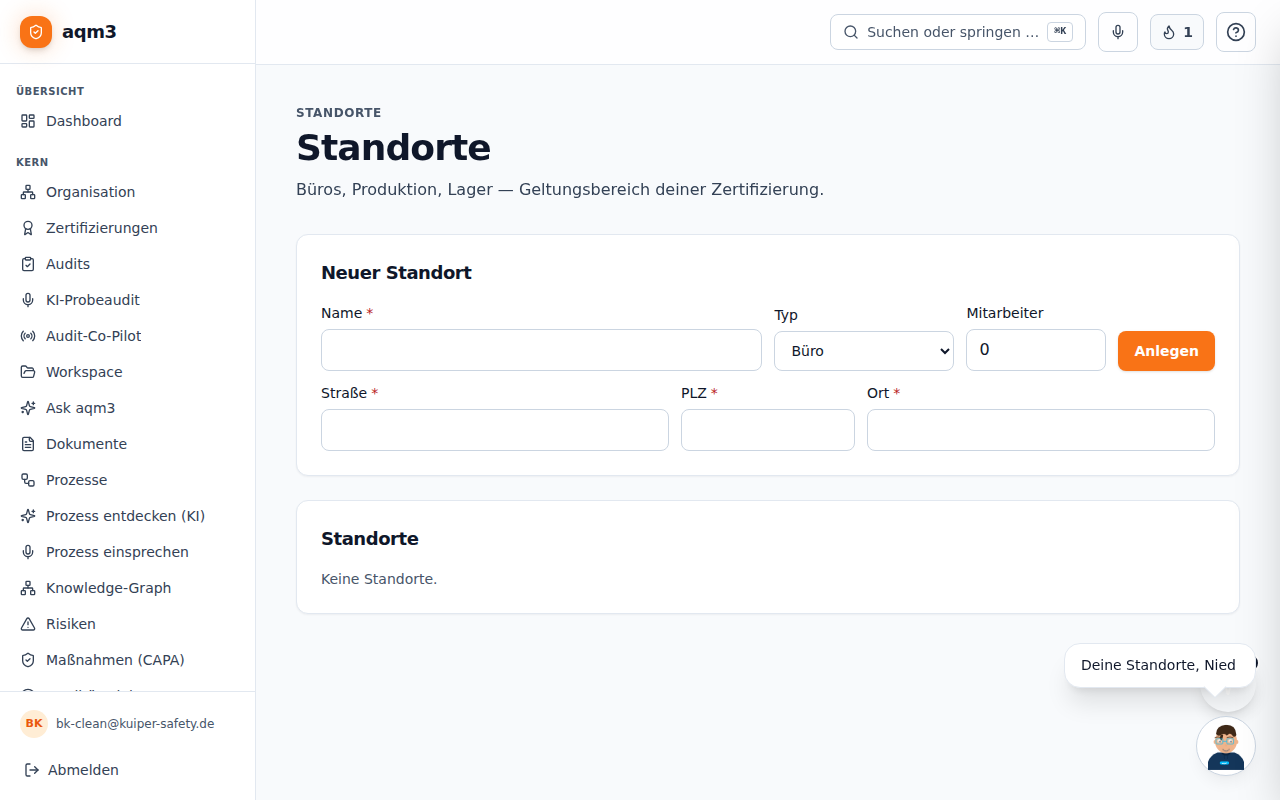Click the Organisation hierarchy icon
This screenshot has height=800, width=1280.
point(28,192)
